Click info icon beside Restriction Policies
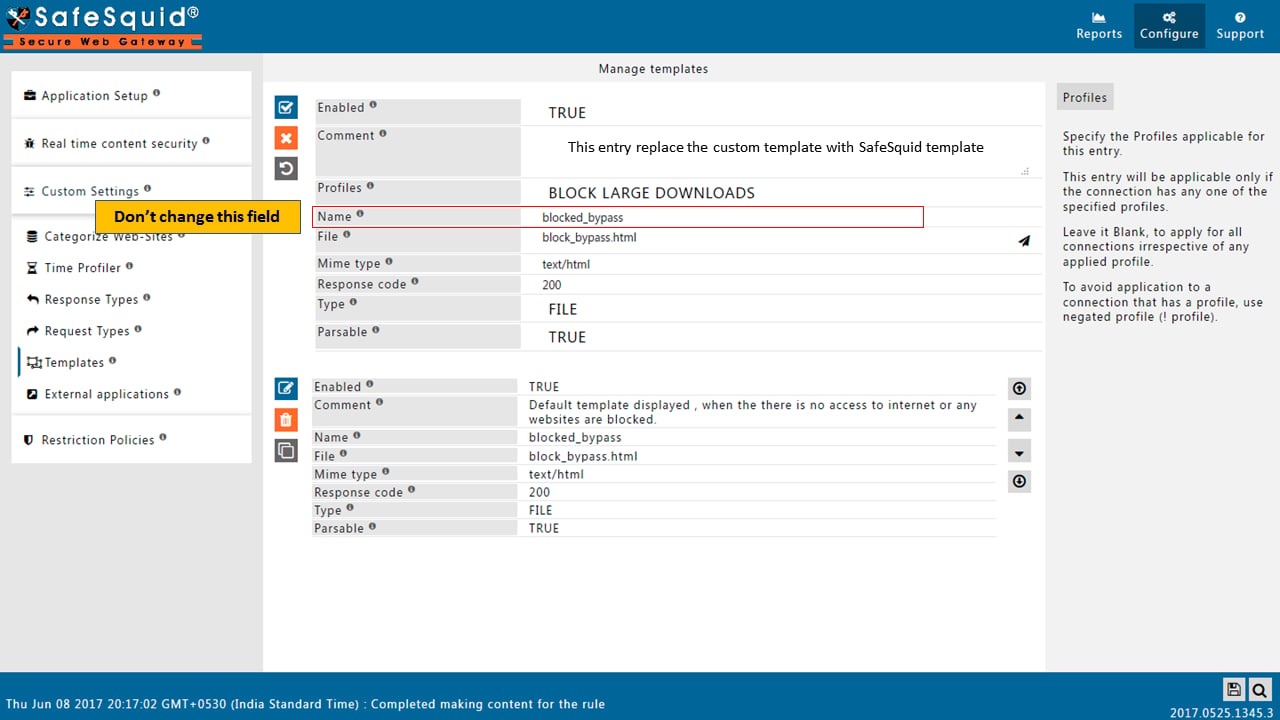 pos(163,437)
